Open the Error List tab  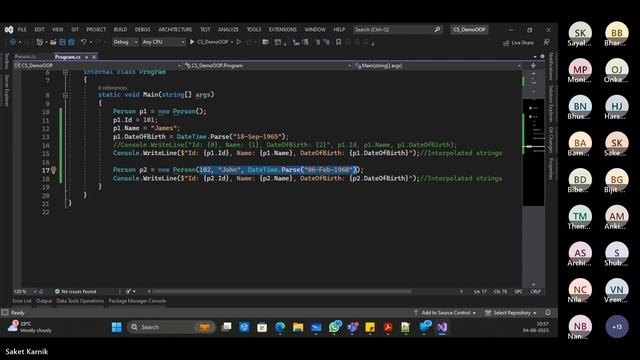(22, 301)
